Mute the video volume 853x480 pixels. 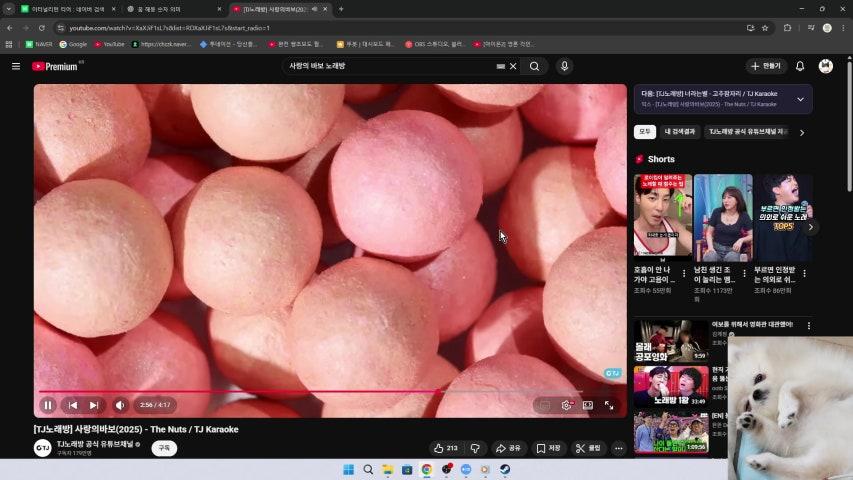120,405
